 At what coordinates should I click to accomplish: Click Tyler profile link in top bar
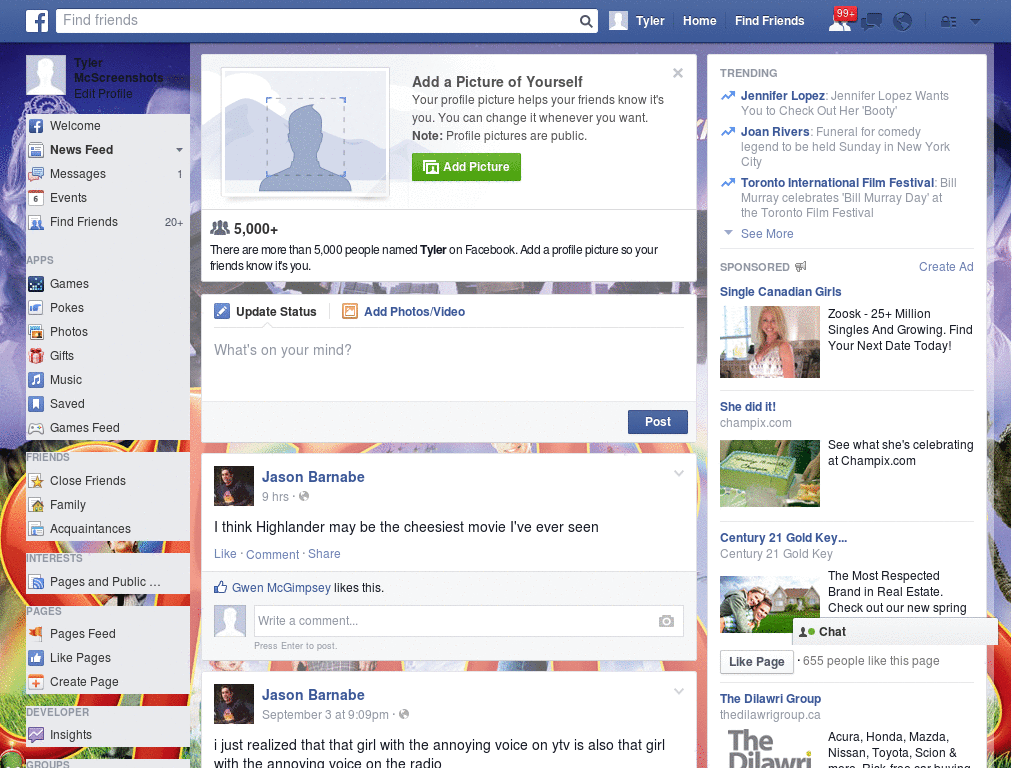pos(637,21)
